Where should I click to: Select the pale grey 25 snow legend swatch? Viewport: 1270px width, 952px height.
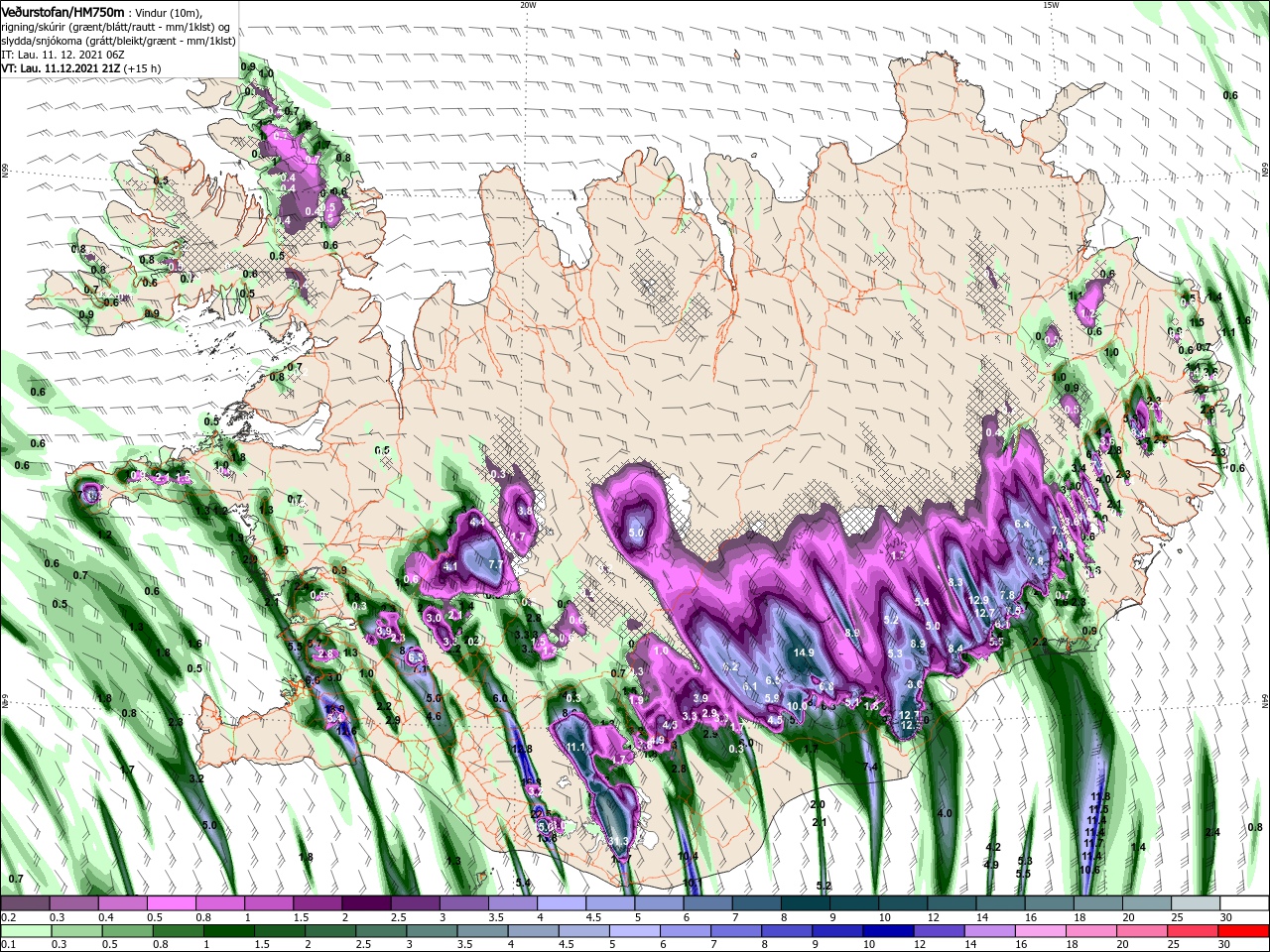[x=1197, y=903]
